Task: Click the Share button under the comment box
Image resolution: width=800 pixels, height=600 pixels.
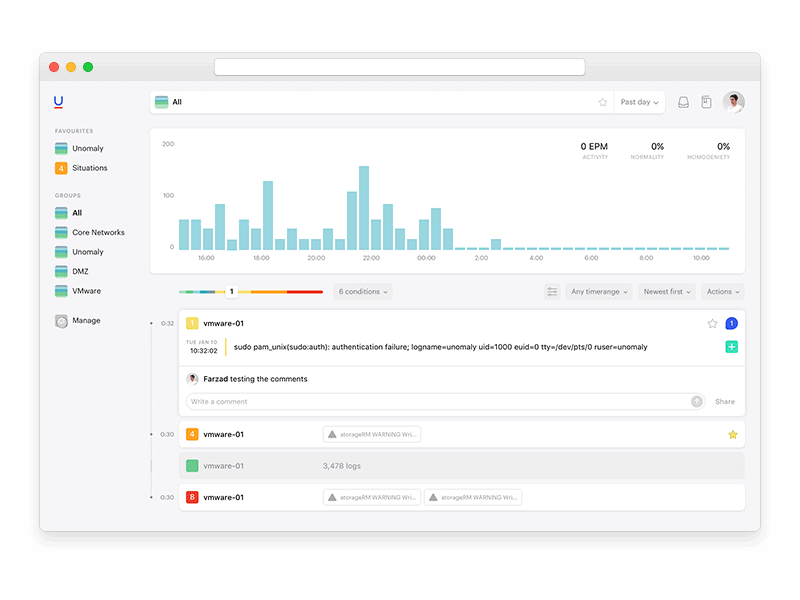Action: click(x=724, y=401)
